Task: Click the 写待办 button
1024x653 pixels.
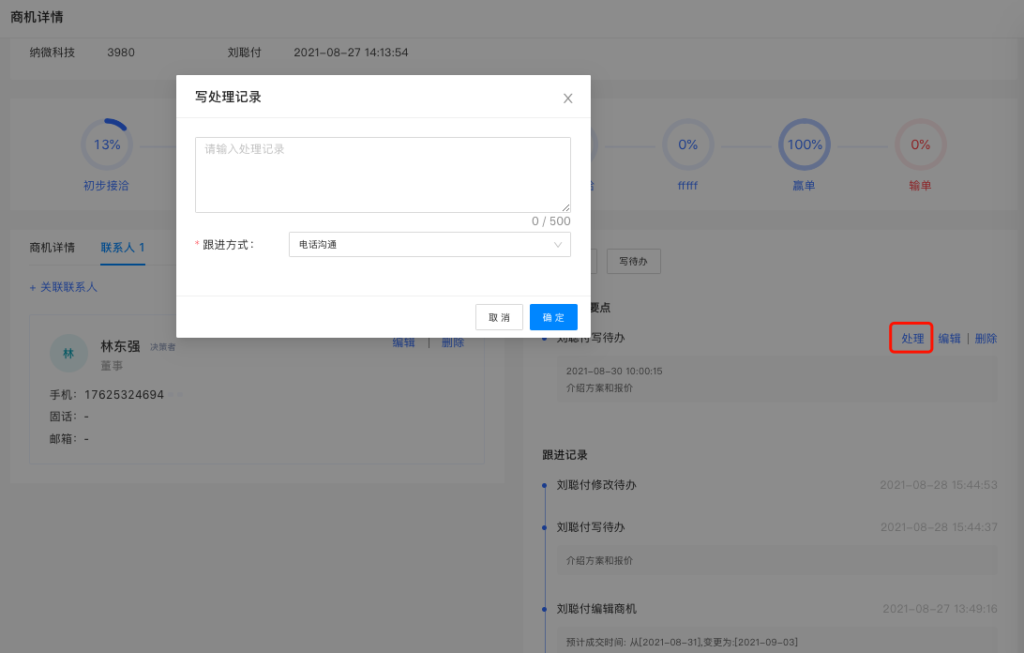Action: pyautogui.click(x=635, y=261)
